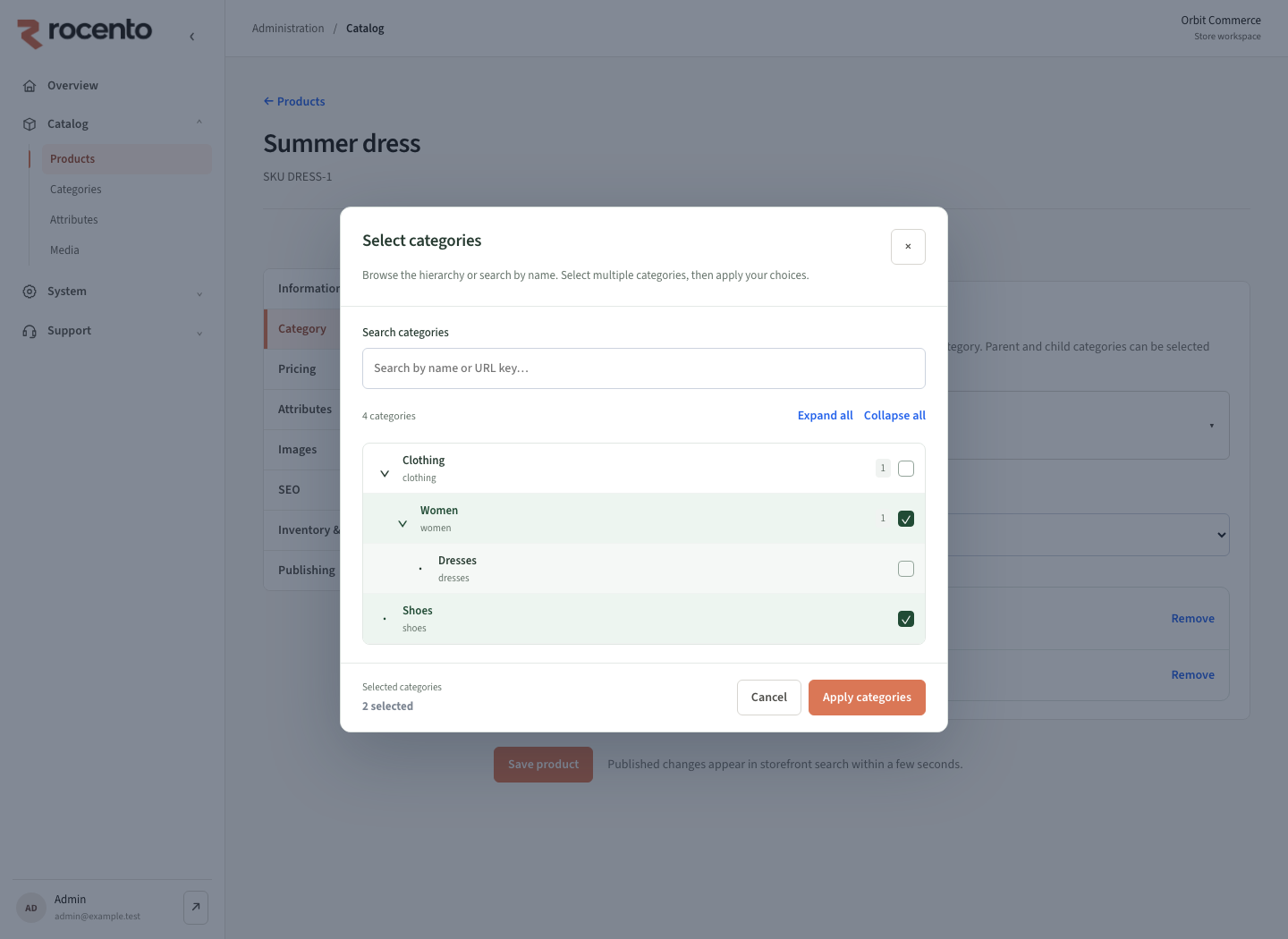The height and width of the screenshot is (939, 1288).
Task: Select the Shoes row label
Action: (x=417, y=611)
